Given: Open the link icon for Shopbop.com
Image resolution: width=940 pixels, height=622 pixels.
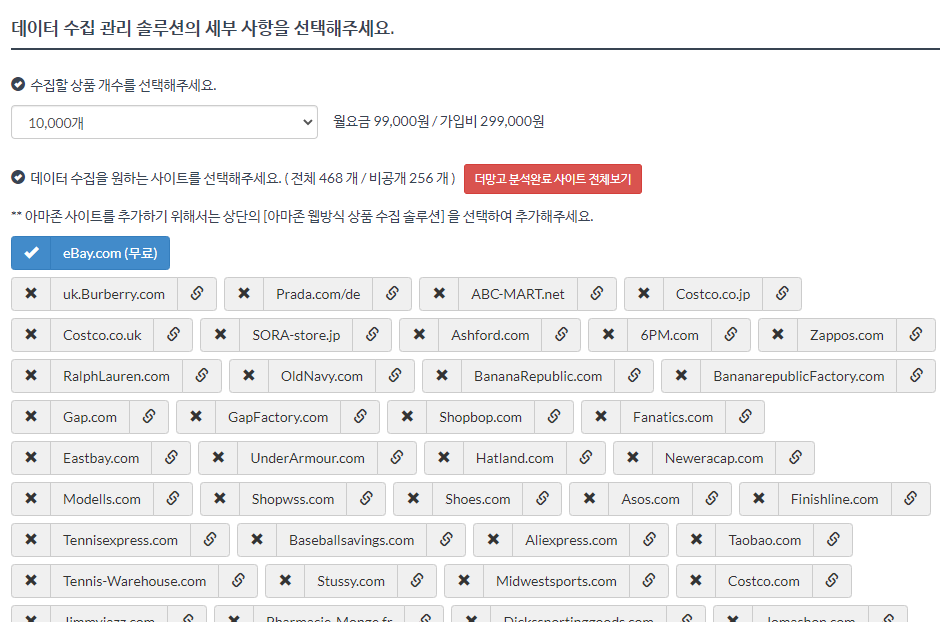Looking at the screenshot, I should tap(554, 417).
